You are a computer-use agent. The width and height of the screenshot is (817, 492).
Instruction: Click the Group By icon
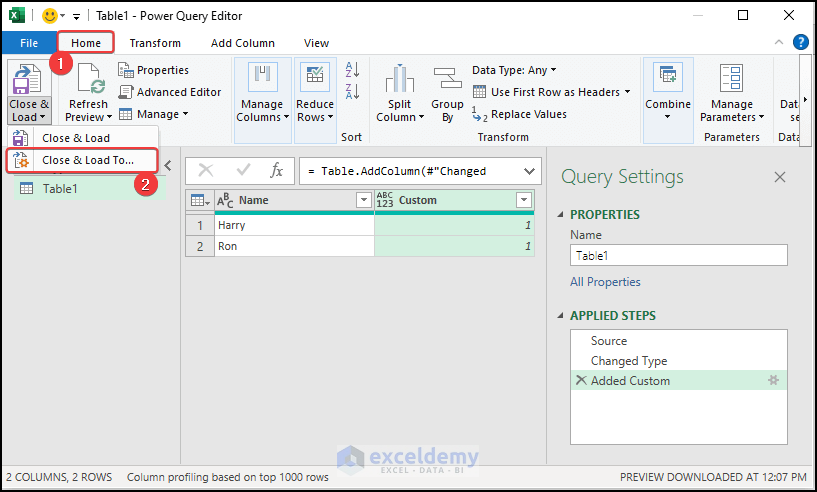(448, 79)
